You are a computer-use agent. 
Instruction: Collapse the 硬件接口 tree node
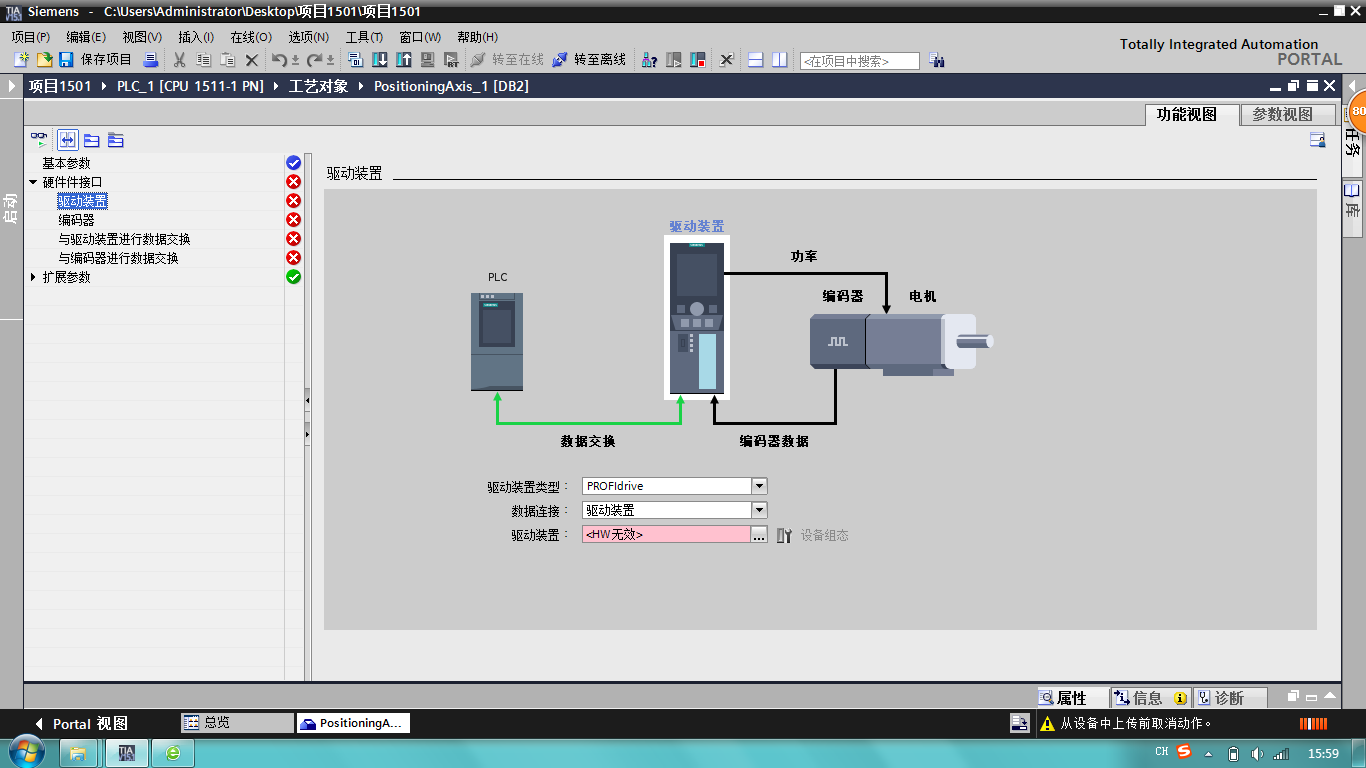[34, 182]
